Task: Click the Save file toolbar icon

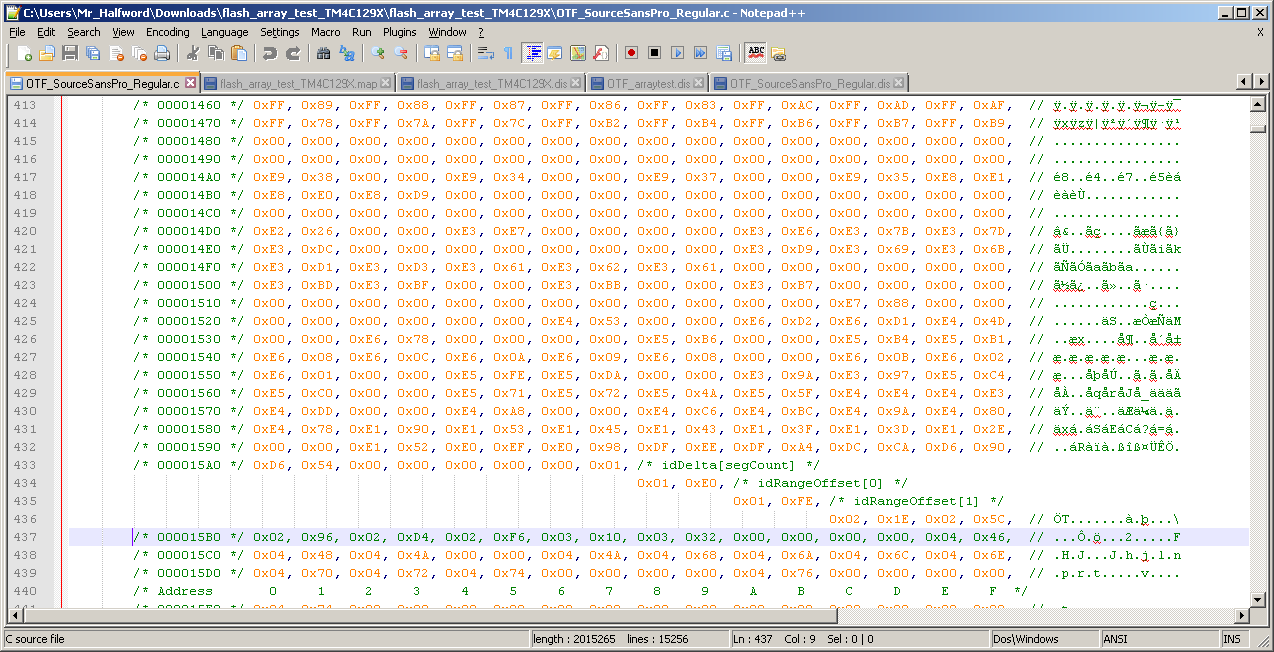Action: pos(70,53)
